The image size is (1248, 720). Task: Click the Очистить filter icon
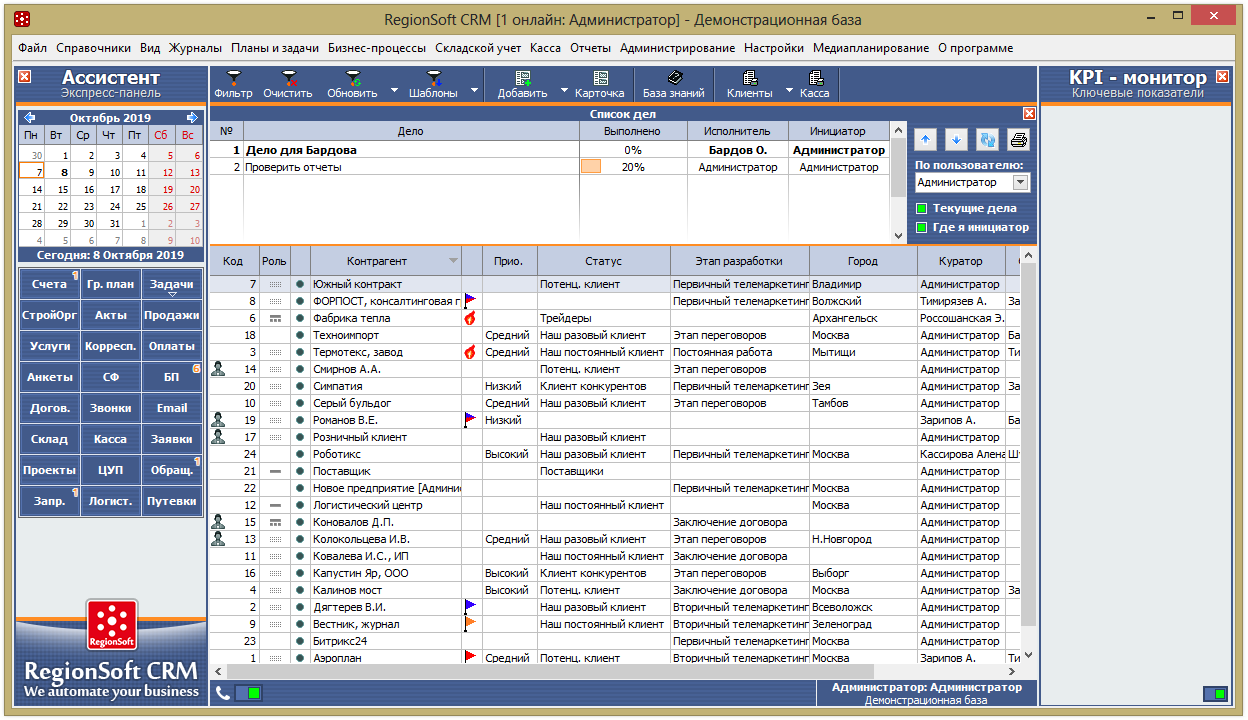[x=288, y=78]
